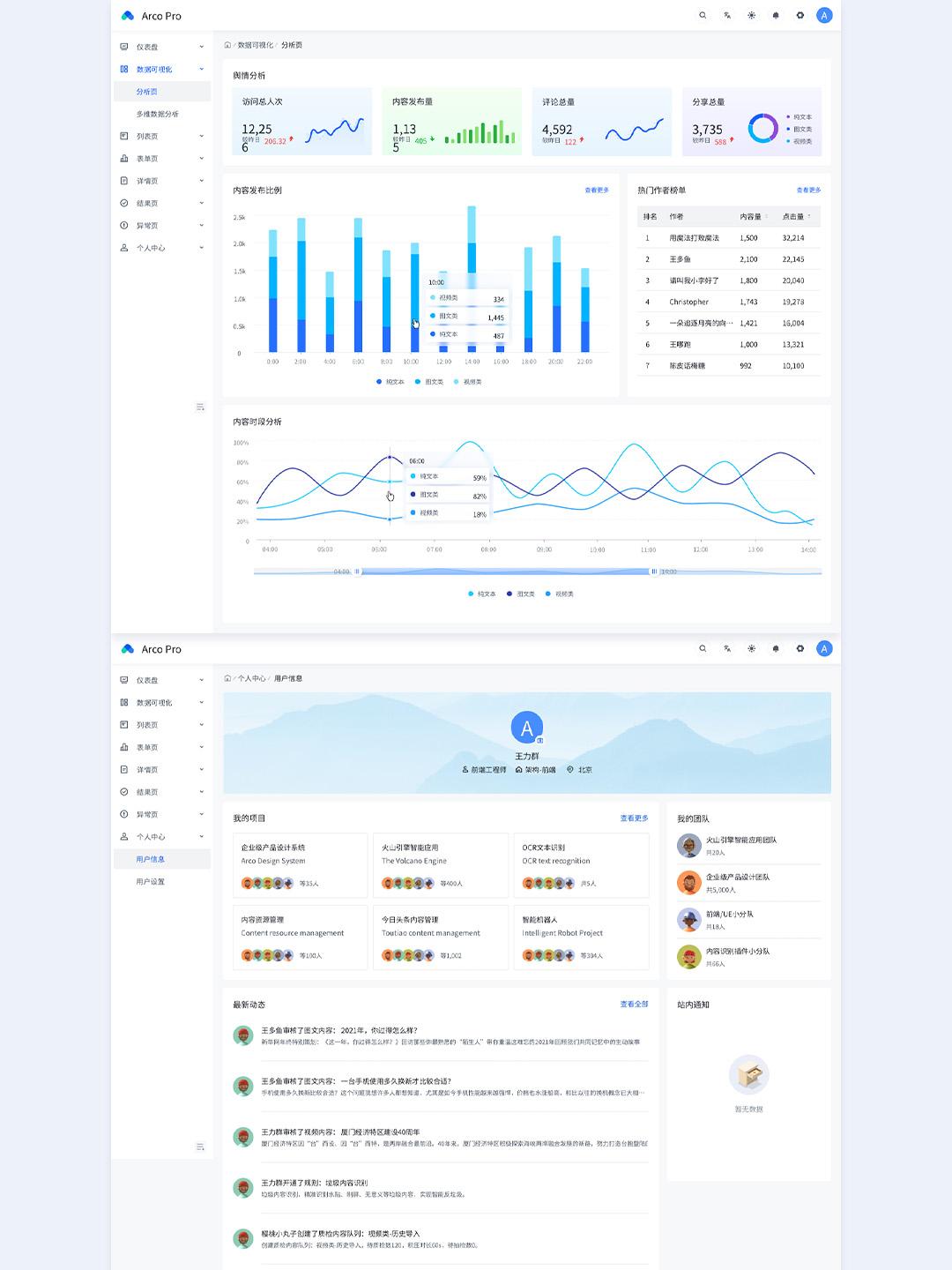Sort the author table by 点击量 column
This screenshot has width=952, height=1270.
coord(796,217)
